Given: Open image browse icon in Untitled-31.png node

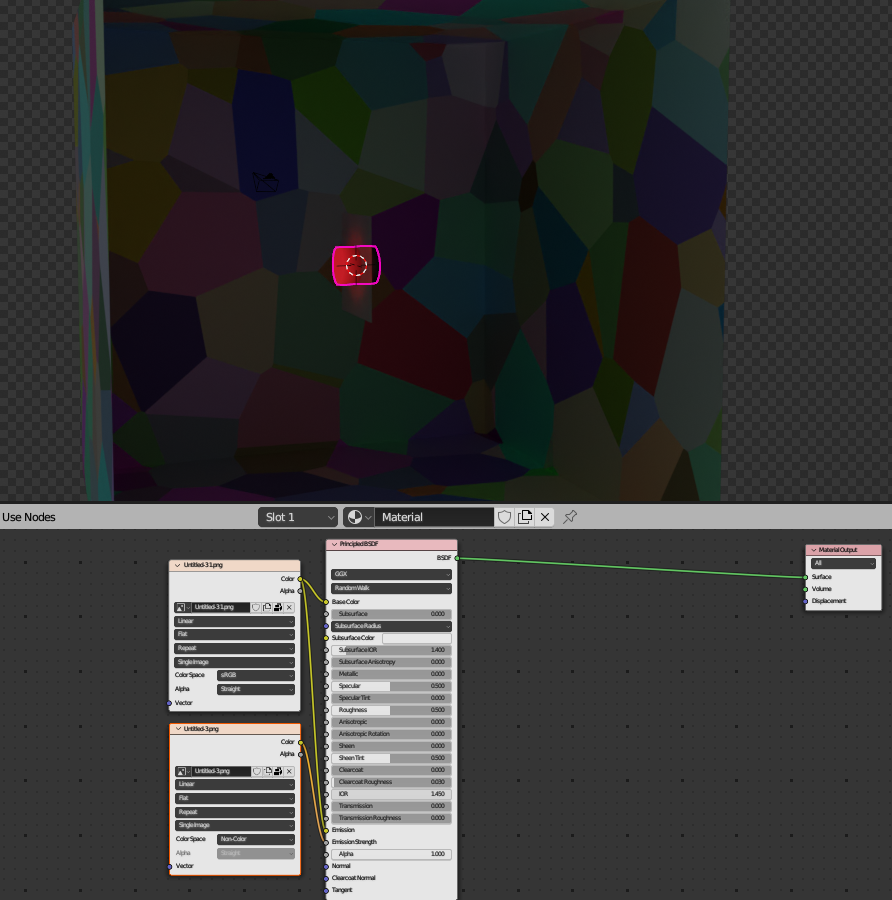Looking at the screenshot, I should click(183, 607).
